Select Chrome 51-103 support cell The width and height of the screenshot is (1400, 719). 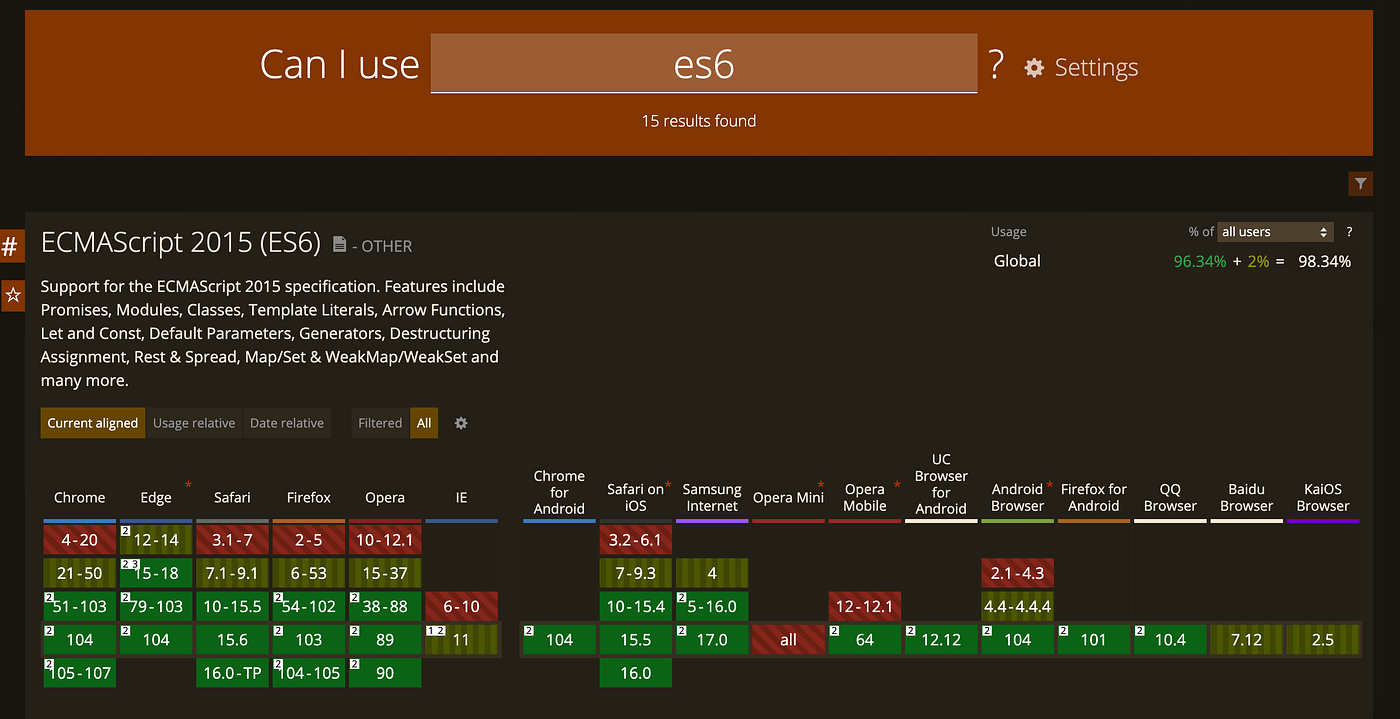click(80, 606)
